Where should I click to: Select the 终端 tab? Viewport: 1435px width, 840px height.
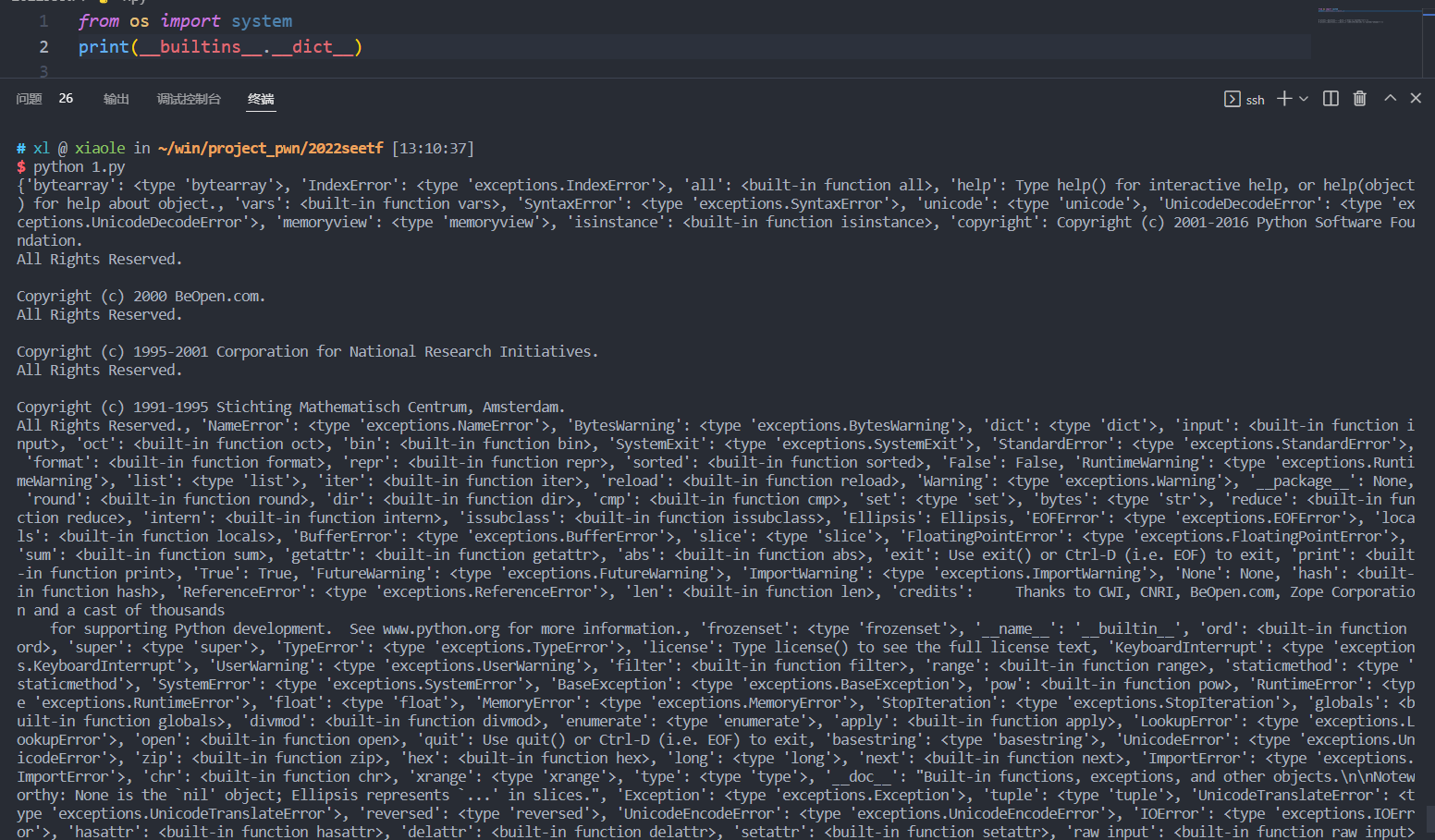(x=261, y=99)
